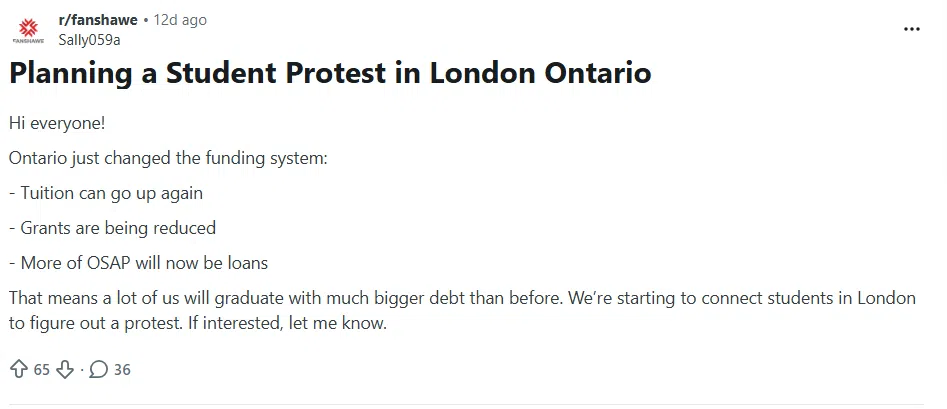
Task: Click the Fanshawe subreddit avatar logo
Action: click(x=28, y=29)
